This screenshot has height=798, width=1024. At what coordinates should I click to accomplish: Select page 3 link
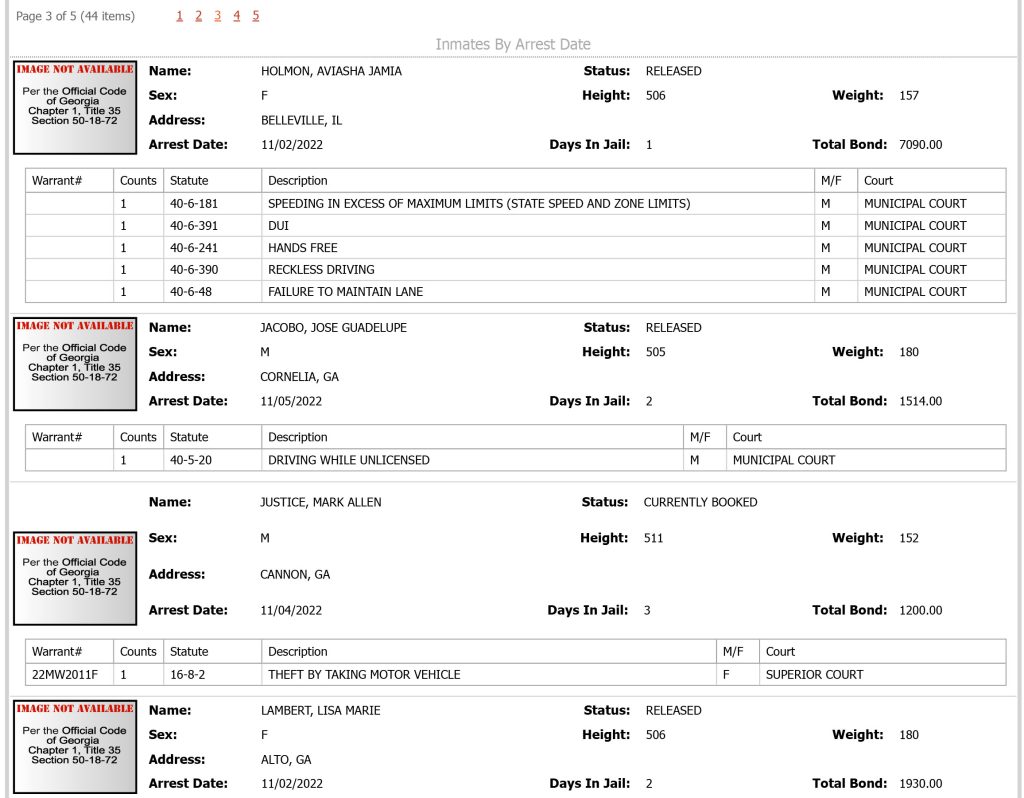(217, 16)
